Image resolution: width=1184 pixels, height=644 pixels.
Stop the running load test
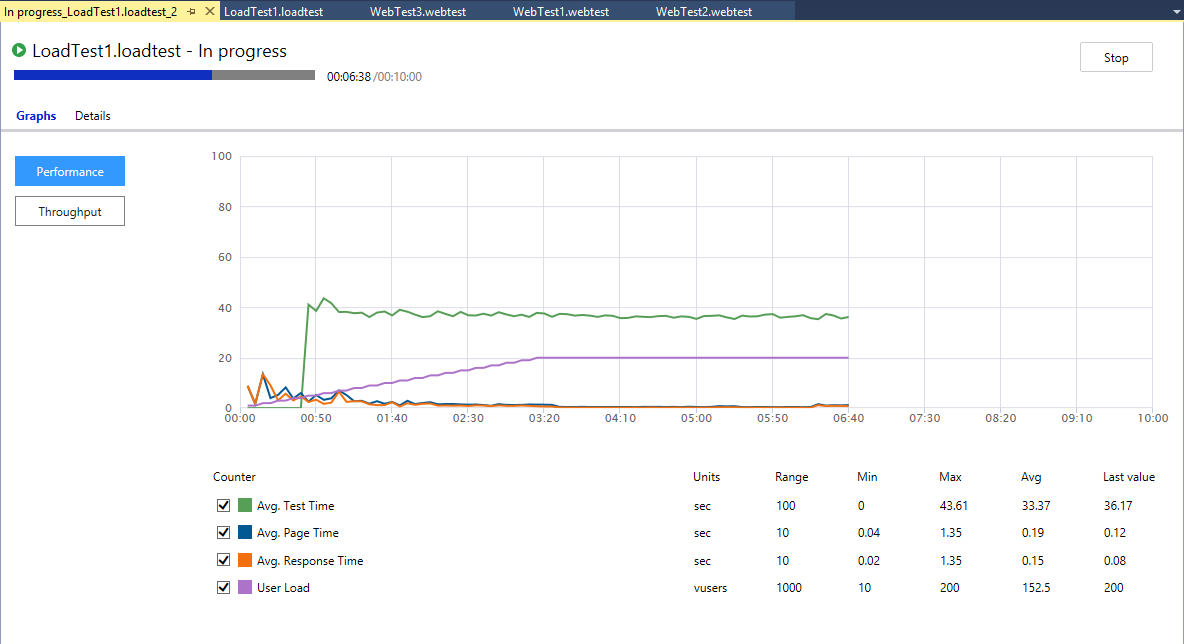pos(1116,58)
